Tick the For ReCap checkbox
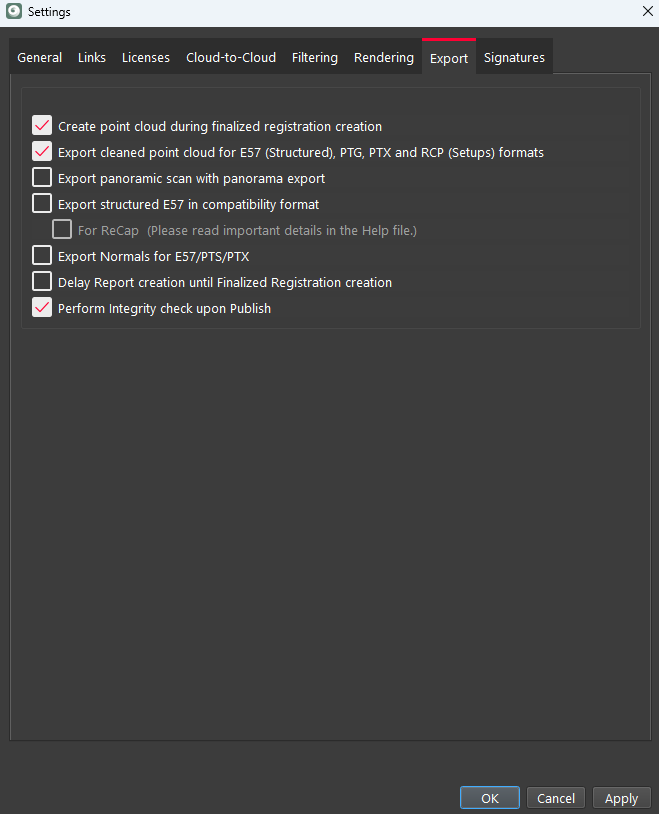This screenshot has width=659, height=814. coord(62,230)
